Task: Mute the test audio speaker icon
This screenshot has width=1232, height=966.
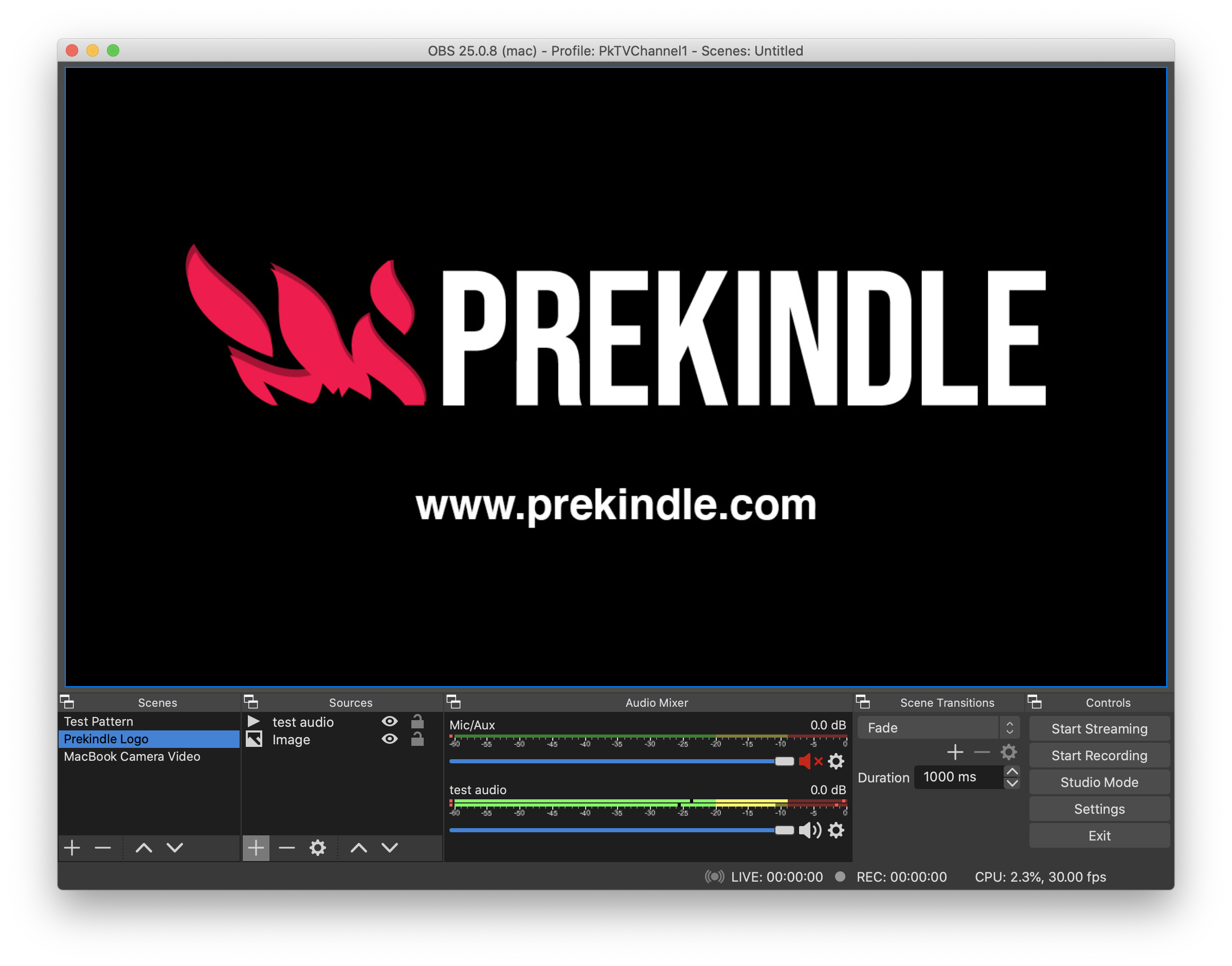Action: [x=809, y=830]
